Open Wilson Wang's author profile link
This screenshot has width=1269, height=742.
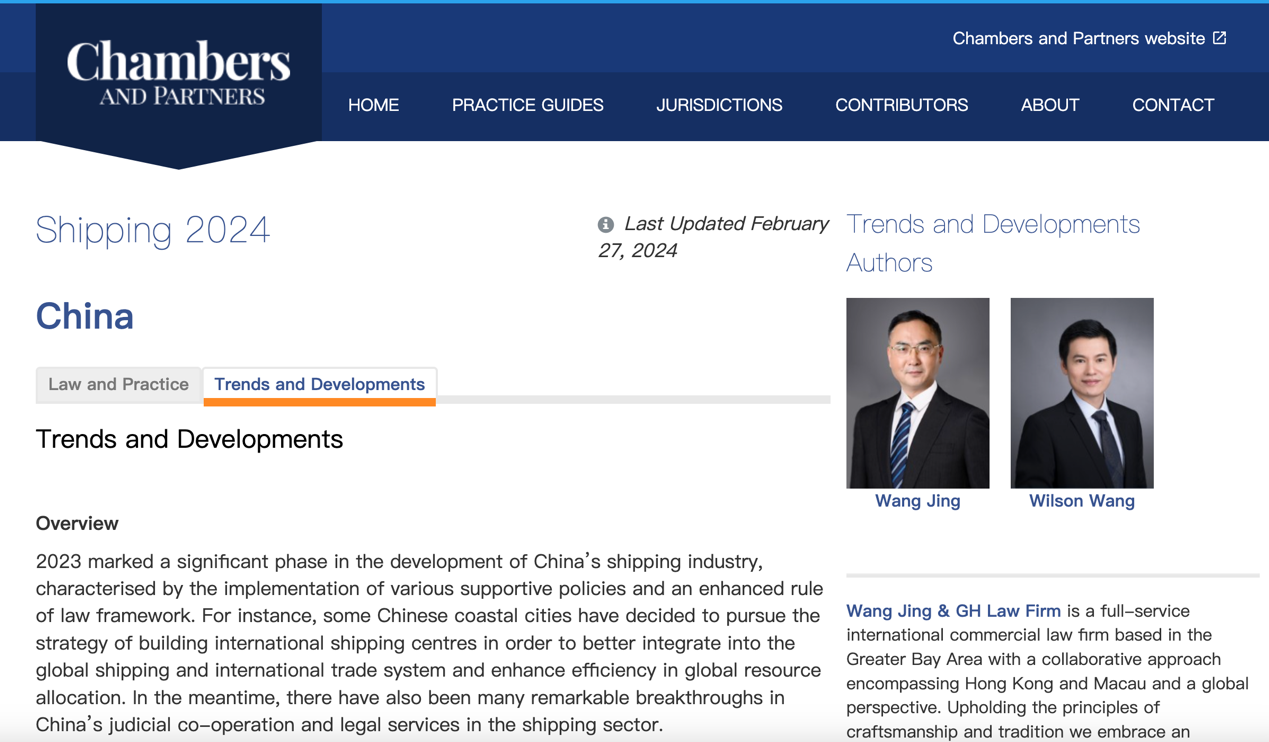tap(1082, 501)
